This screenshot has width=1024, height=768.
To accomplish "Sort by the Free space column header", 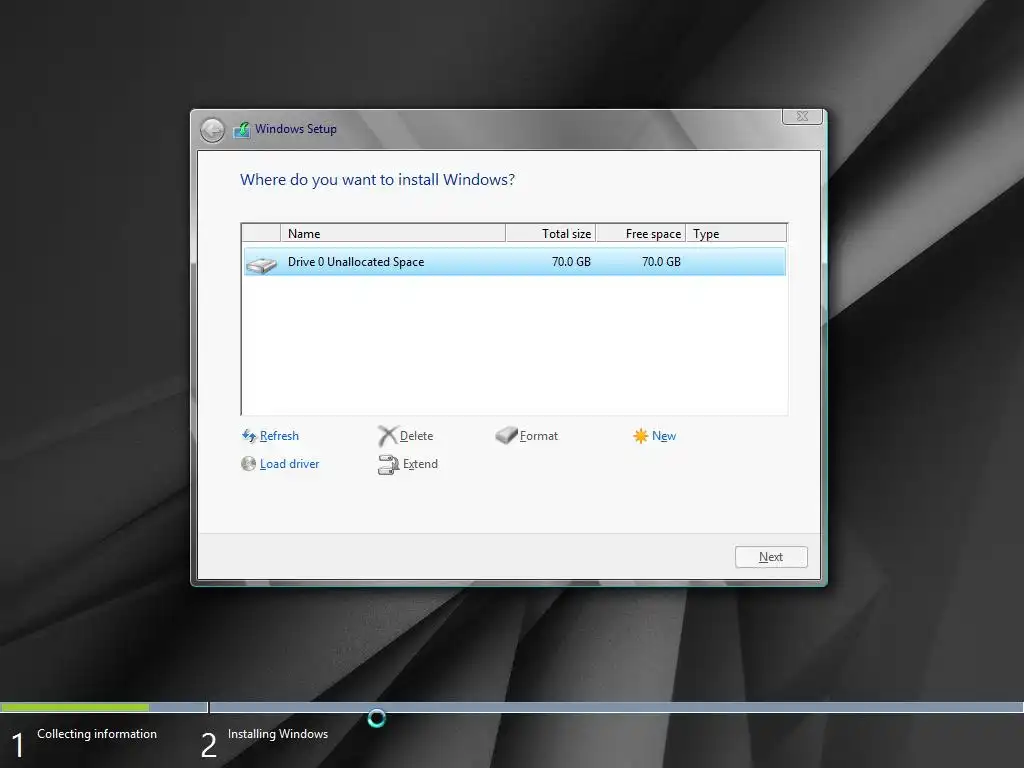I will (x=641, y=233).
